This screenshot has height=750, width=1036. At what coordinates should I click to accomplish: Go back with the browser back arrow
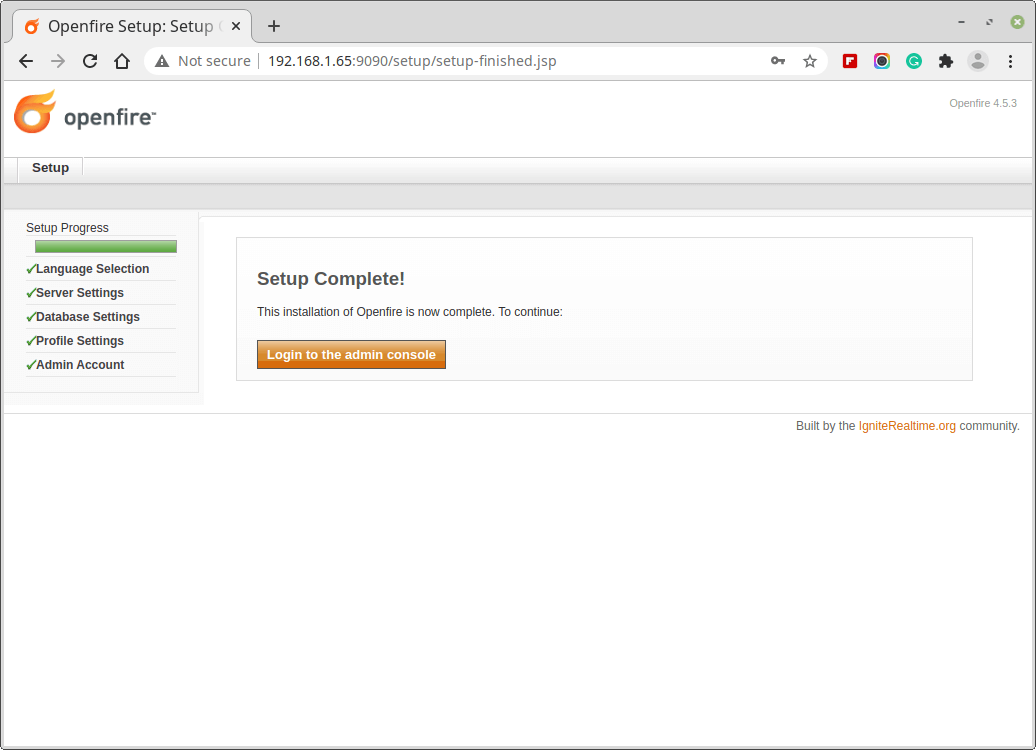[26, 61]
